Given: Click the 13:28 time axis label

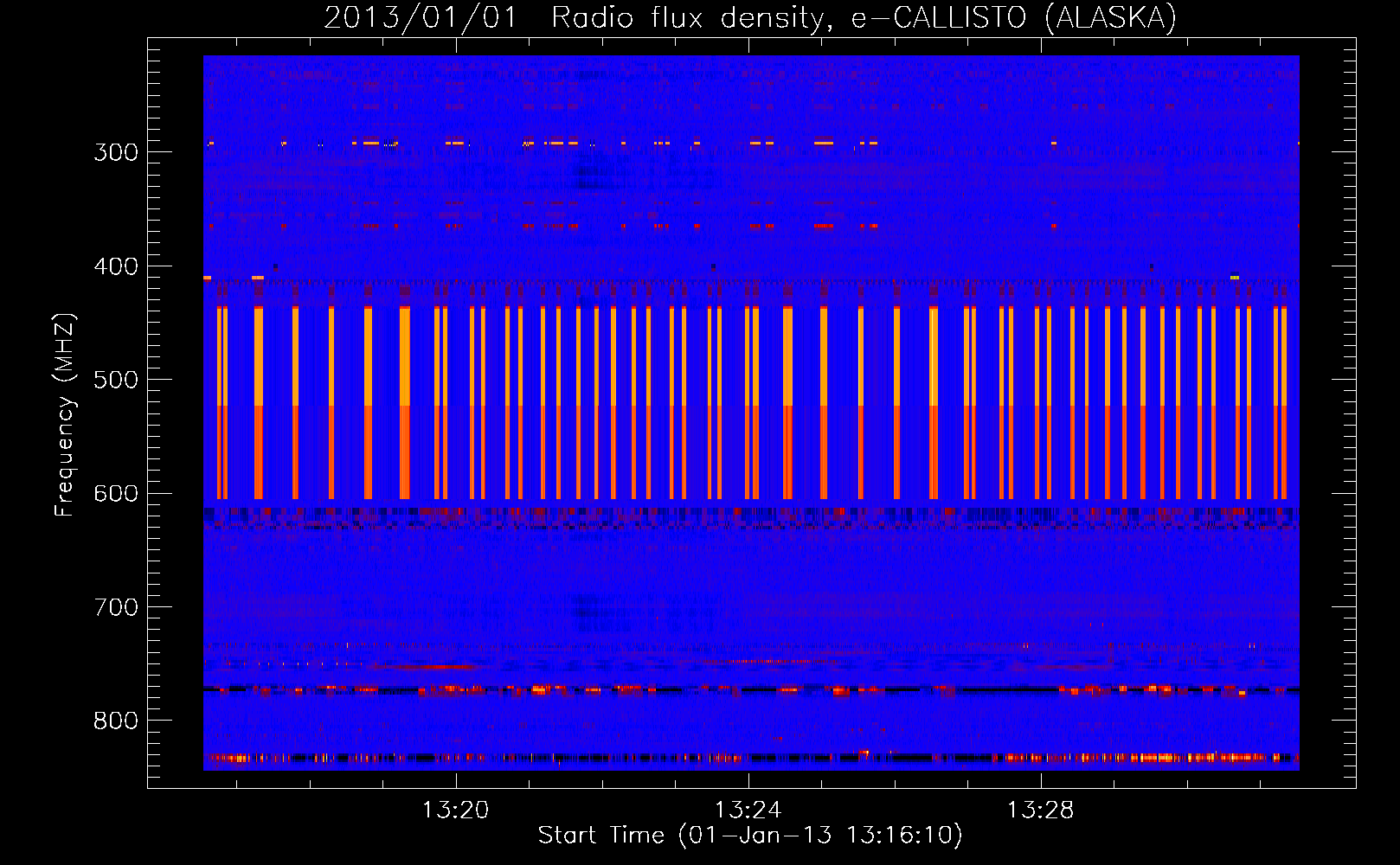Looking at the screenshot, I should coord(1040,810).
